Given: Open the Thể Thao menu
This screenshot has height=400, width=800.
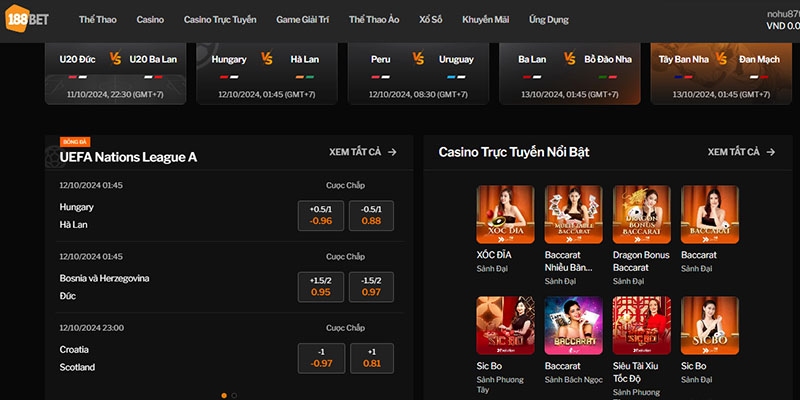Looking at the screenshot, I should [x=97, y=20].
